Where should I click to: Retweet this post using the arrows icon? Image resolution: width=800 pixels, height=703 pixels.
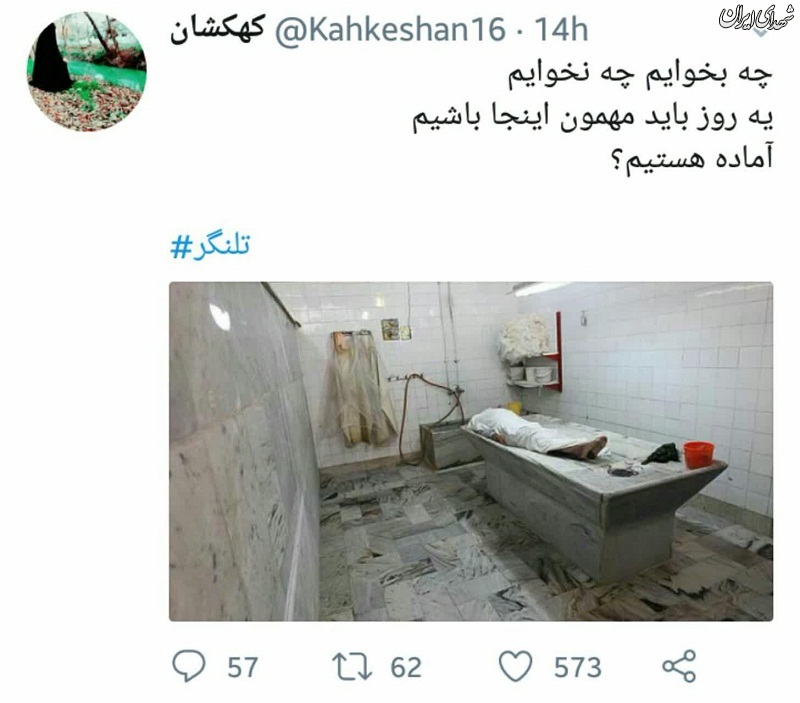352,667
